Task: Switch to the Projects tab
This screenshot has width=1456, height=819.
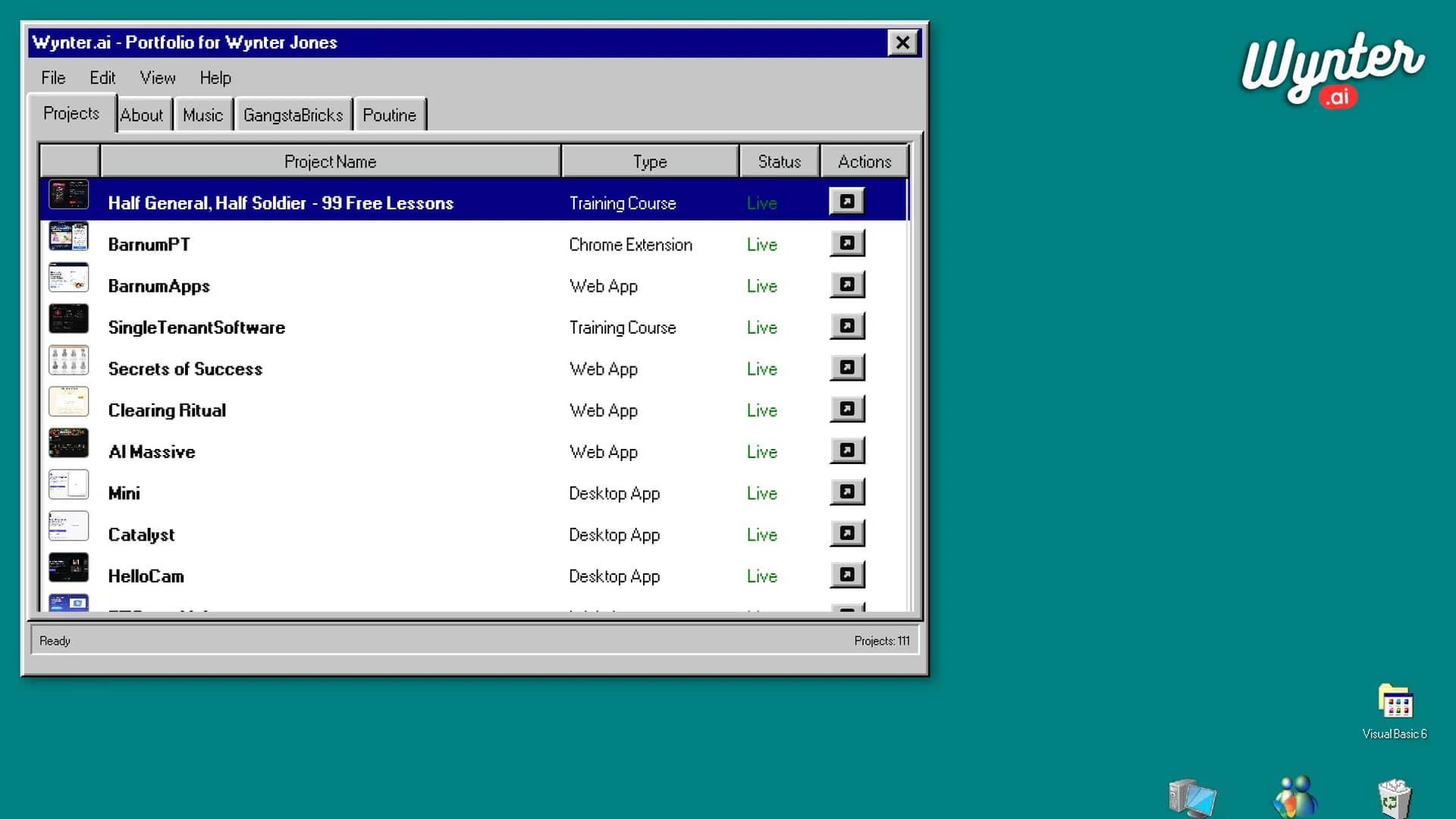Action: [71, 113]
